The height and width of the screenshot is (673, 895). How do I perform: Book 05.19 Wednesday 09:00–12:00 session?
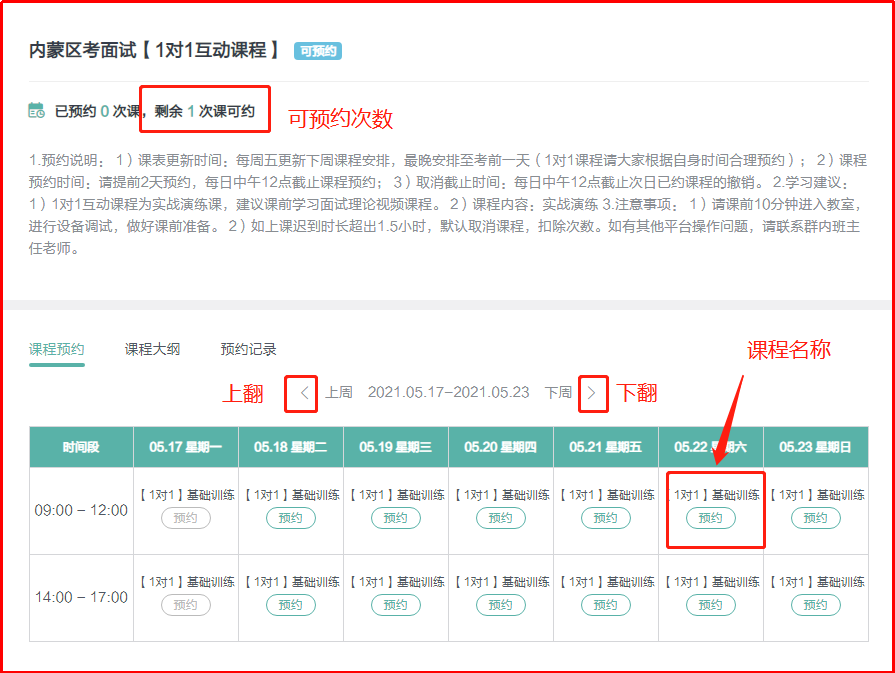[396, 518]
